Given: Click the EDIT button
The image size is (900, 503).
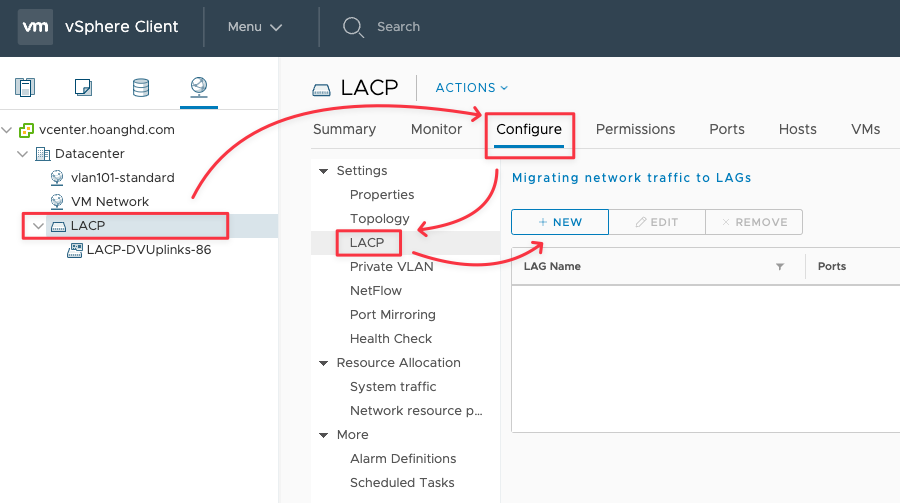Looking at the screenshot, I should [657, 222].
